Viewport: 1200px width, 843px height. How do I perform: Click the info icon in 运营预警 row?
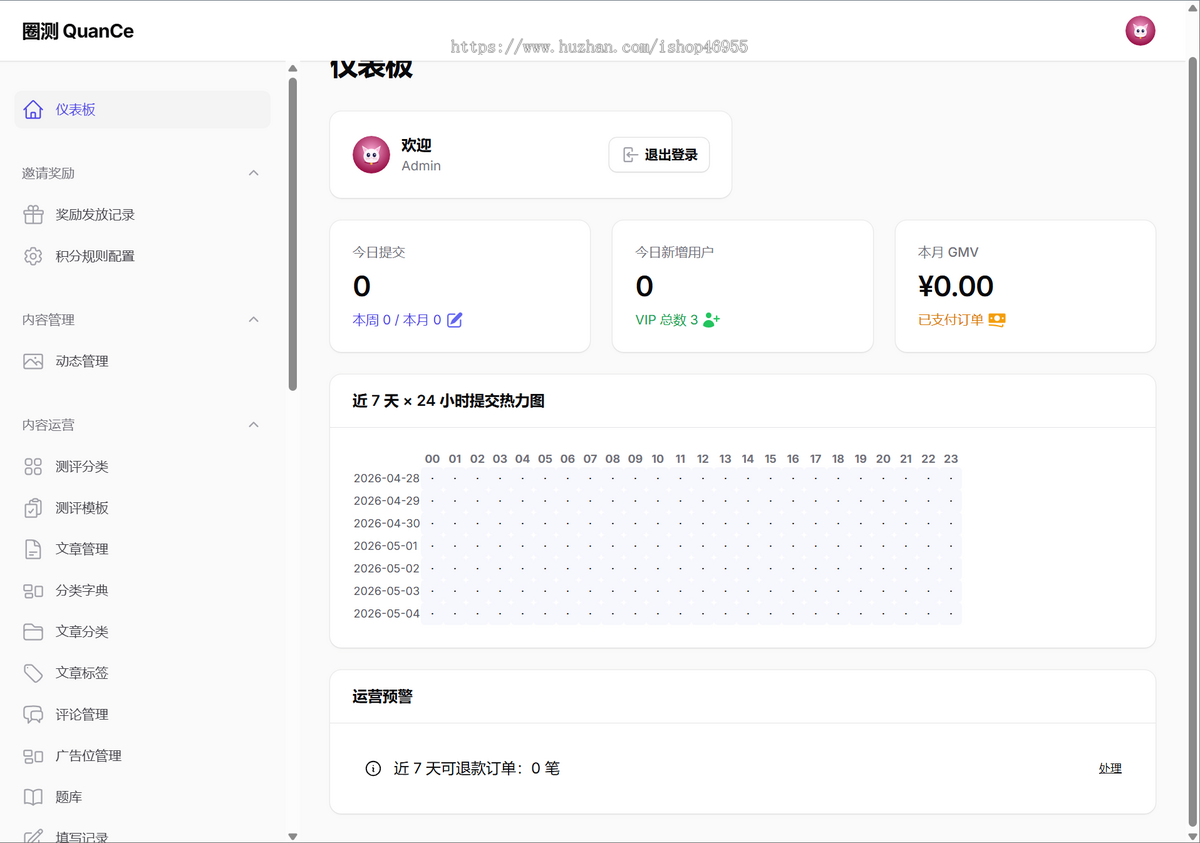pos(373,769)
